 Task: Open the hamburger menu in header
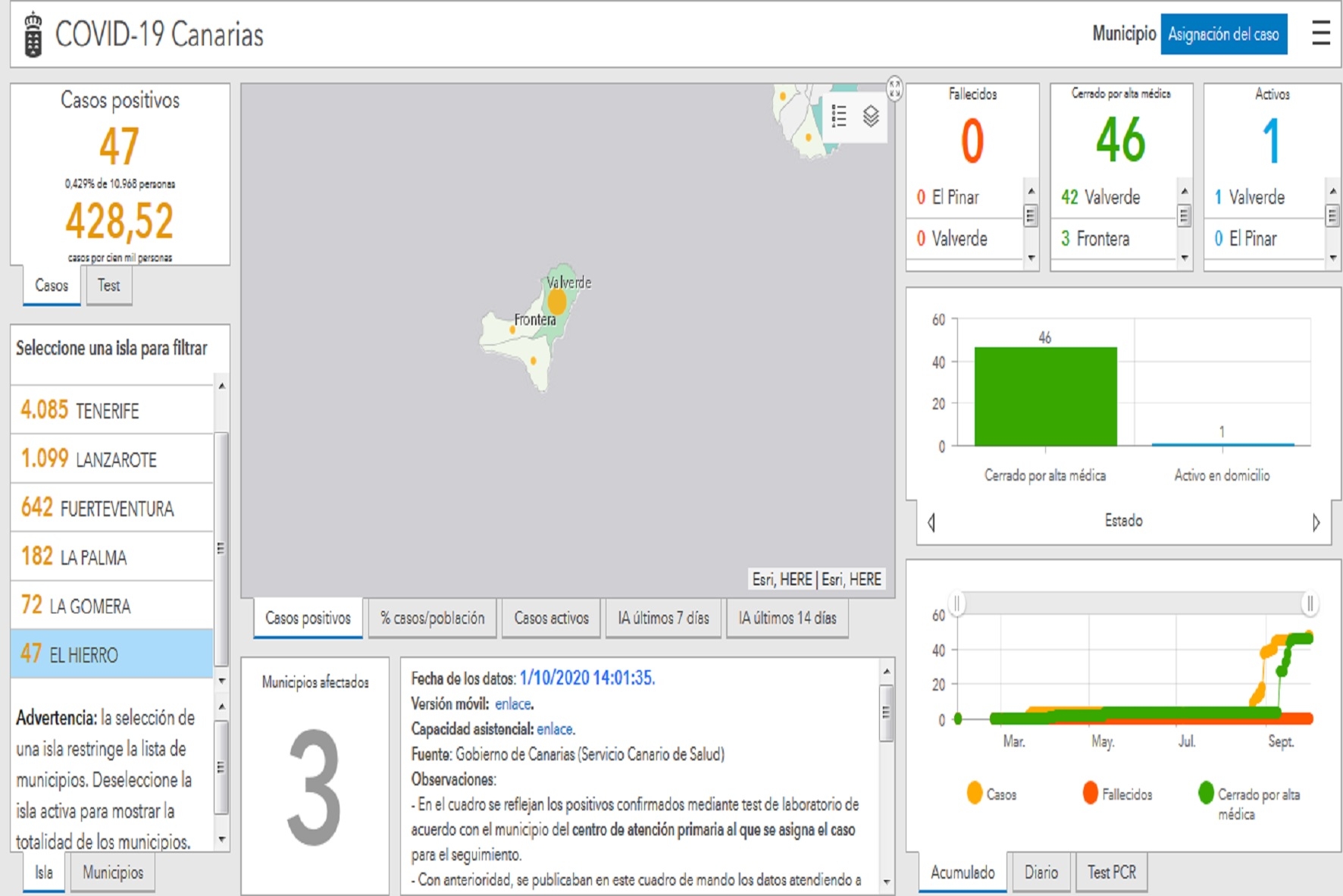[x=1320, y=34]
